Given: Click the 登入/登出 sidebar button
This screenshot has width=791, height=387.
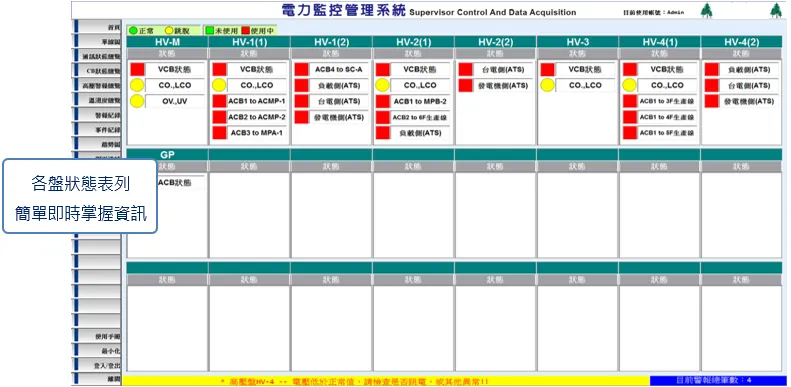Looking at the screenshot, I should coord(98,364).
